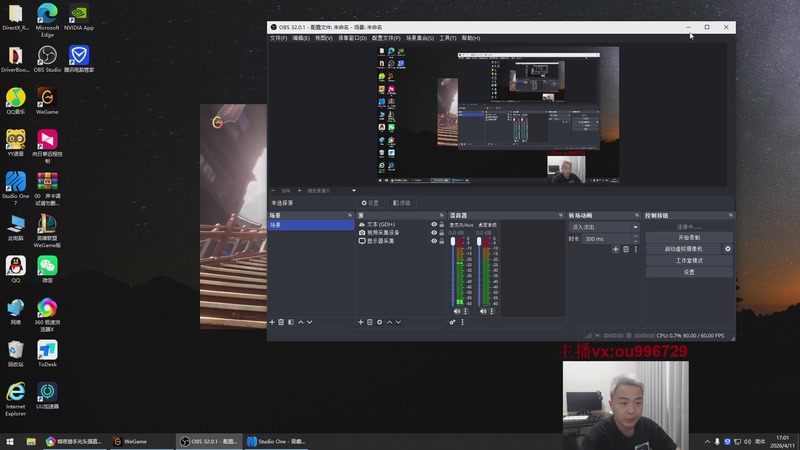Add a scene transition with plus icon

[x=616, y=249]
